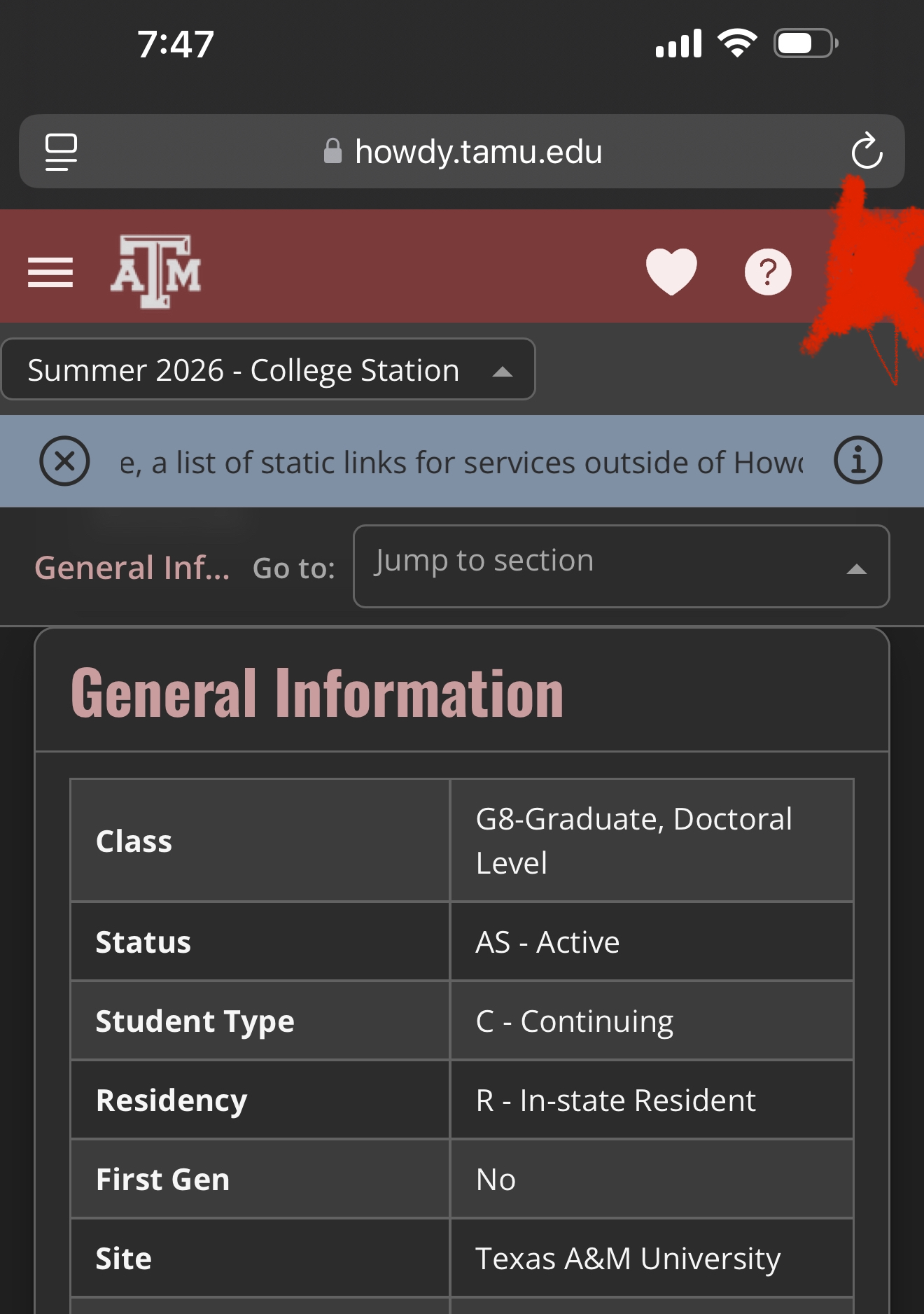
Task: Dismiss the static links notification banner
Action: point(64,461)
